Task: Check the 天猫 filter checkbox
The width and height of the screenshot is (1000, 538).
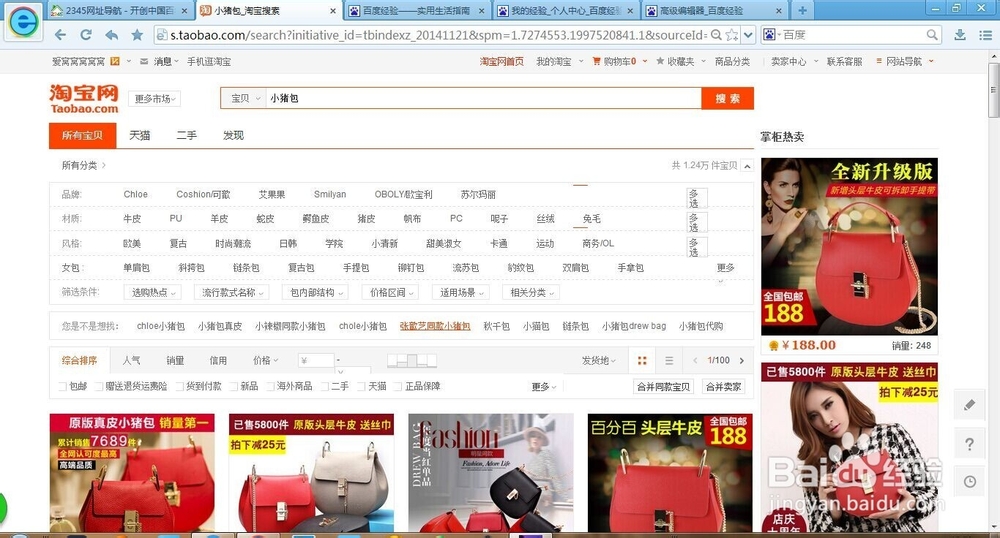Action: pyautogui.click(x=362, y=386)
